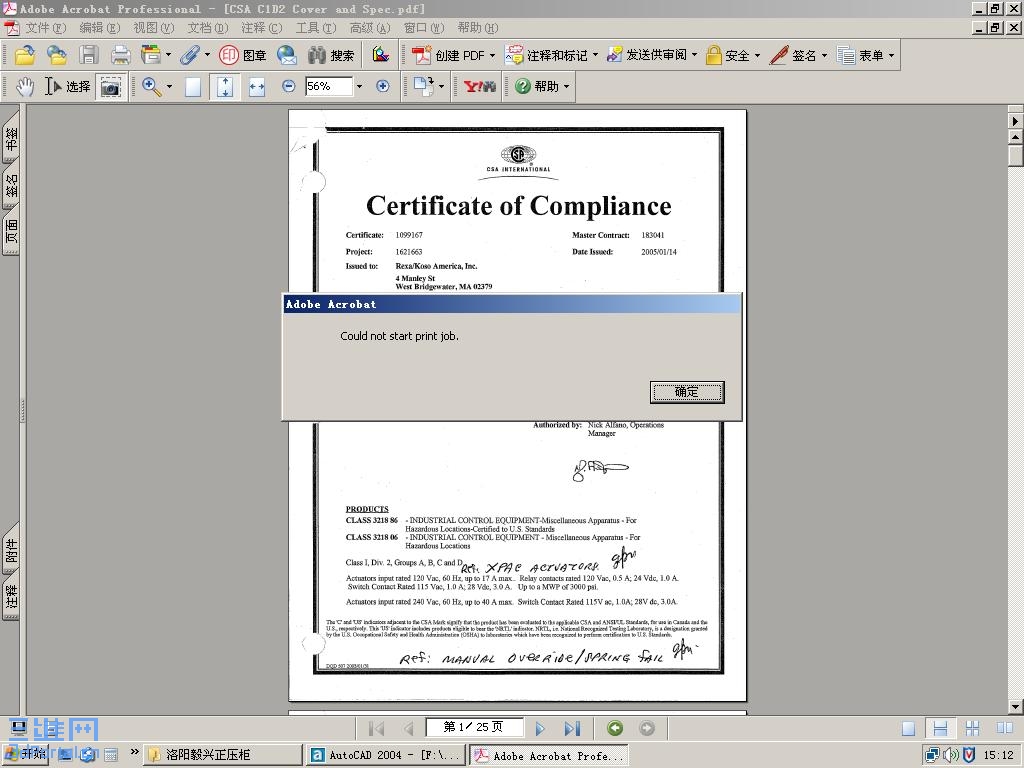1024x768 pixels.
Task: Set Fit Width view
Action: click(257, 86)
